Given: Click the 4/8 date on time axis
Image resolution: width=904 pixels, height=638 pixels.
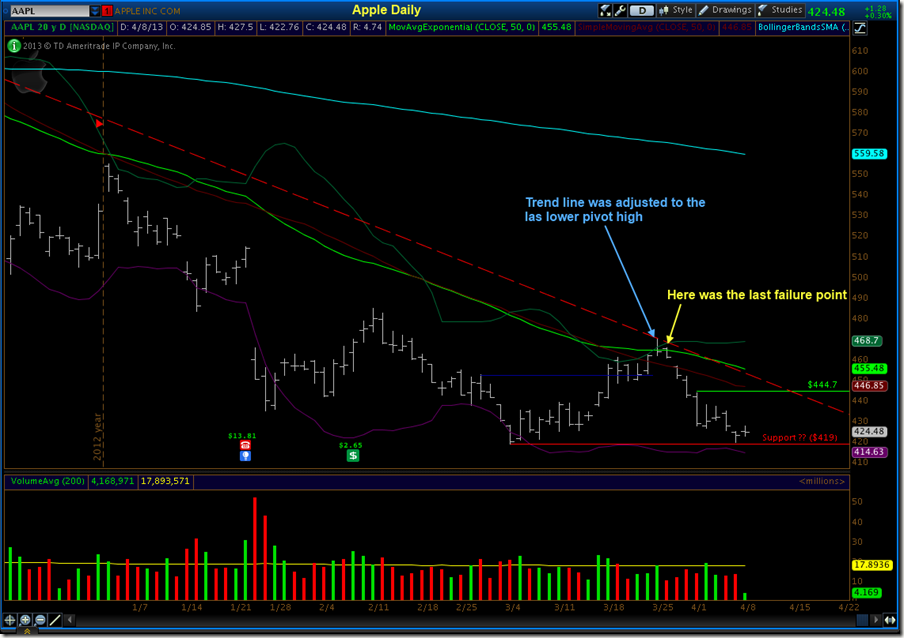Looking at the screenshot, I should 748,607.
